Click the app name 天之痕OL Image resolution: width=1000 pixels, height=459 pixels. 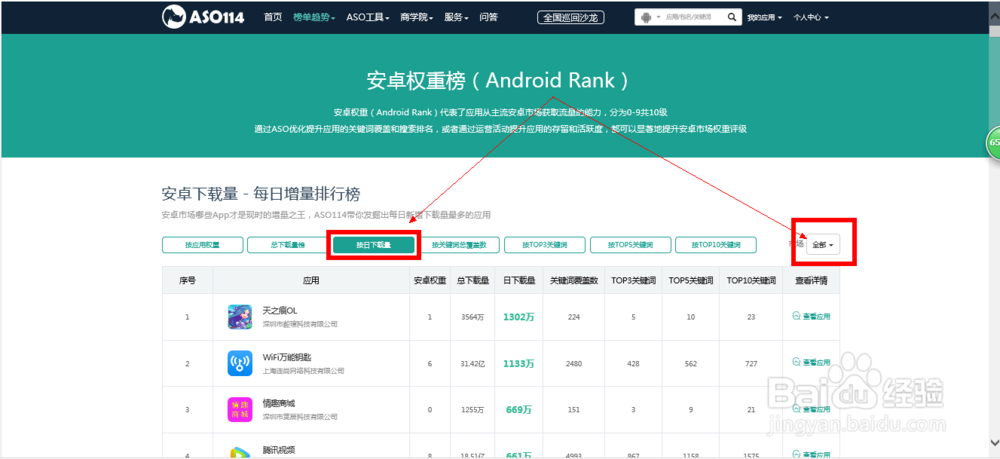pos(280,311)
